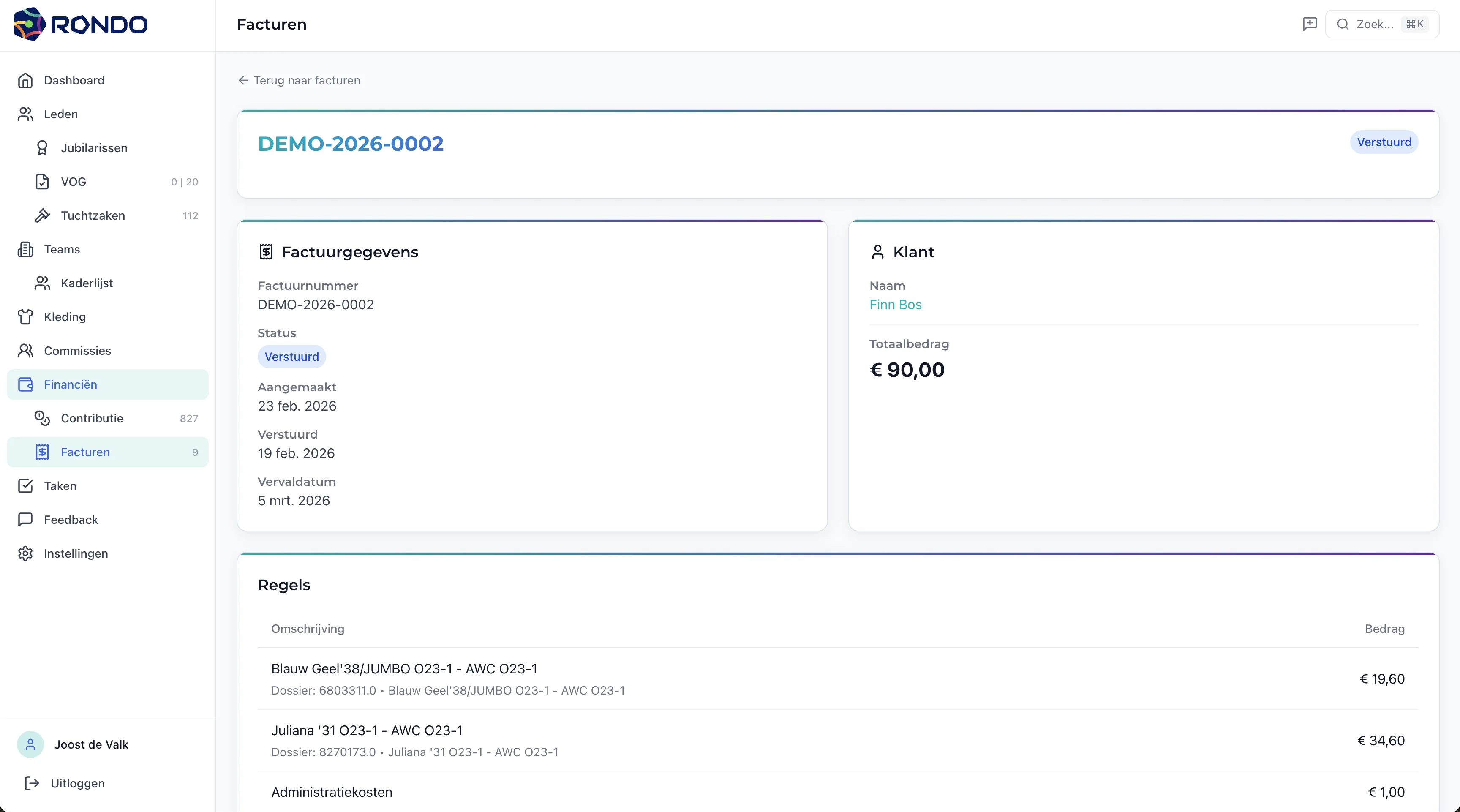Viewport: 1460px width, 812px height.
Task: Open the Dashboard via its home icon
Action: 25,80
